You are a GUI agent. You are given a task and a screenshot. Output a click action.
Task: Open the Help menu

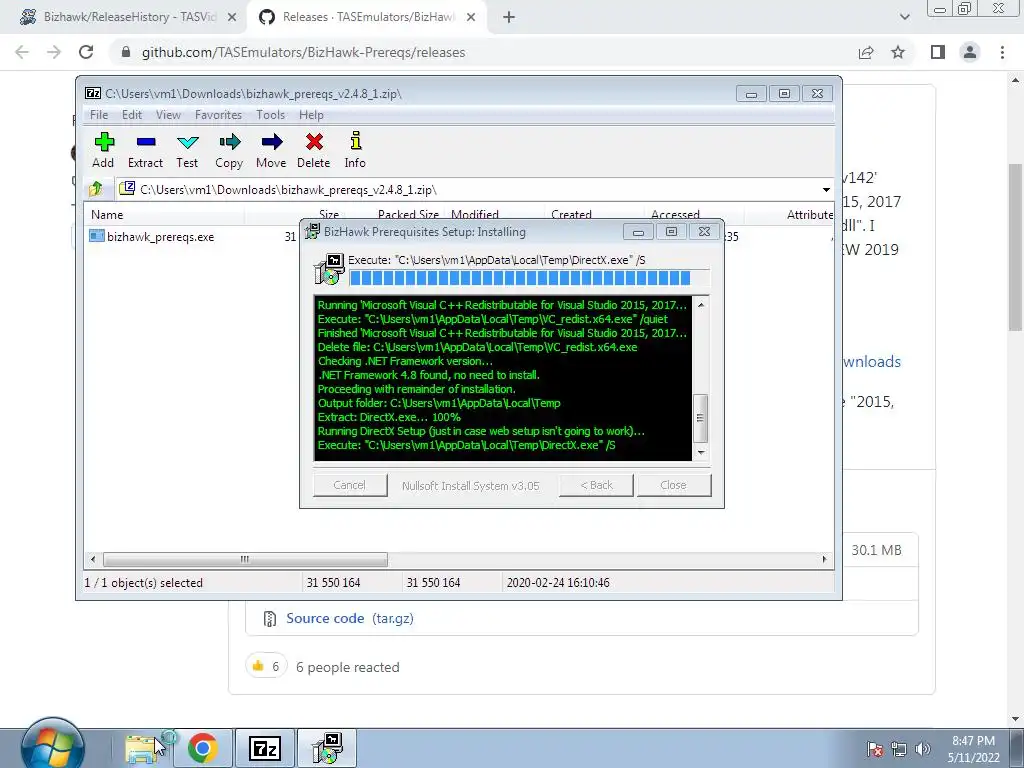311,115
